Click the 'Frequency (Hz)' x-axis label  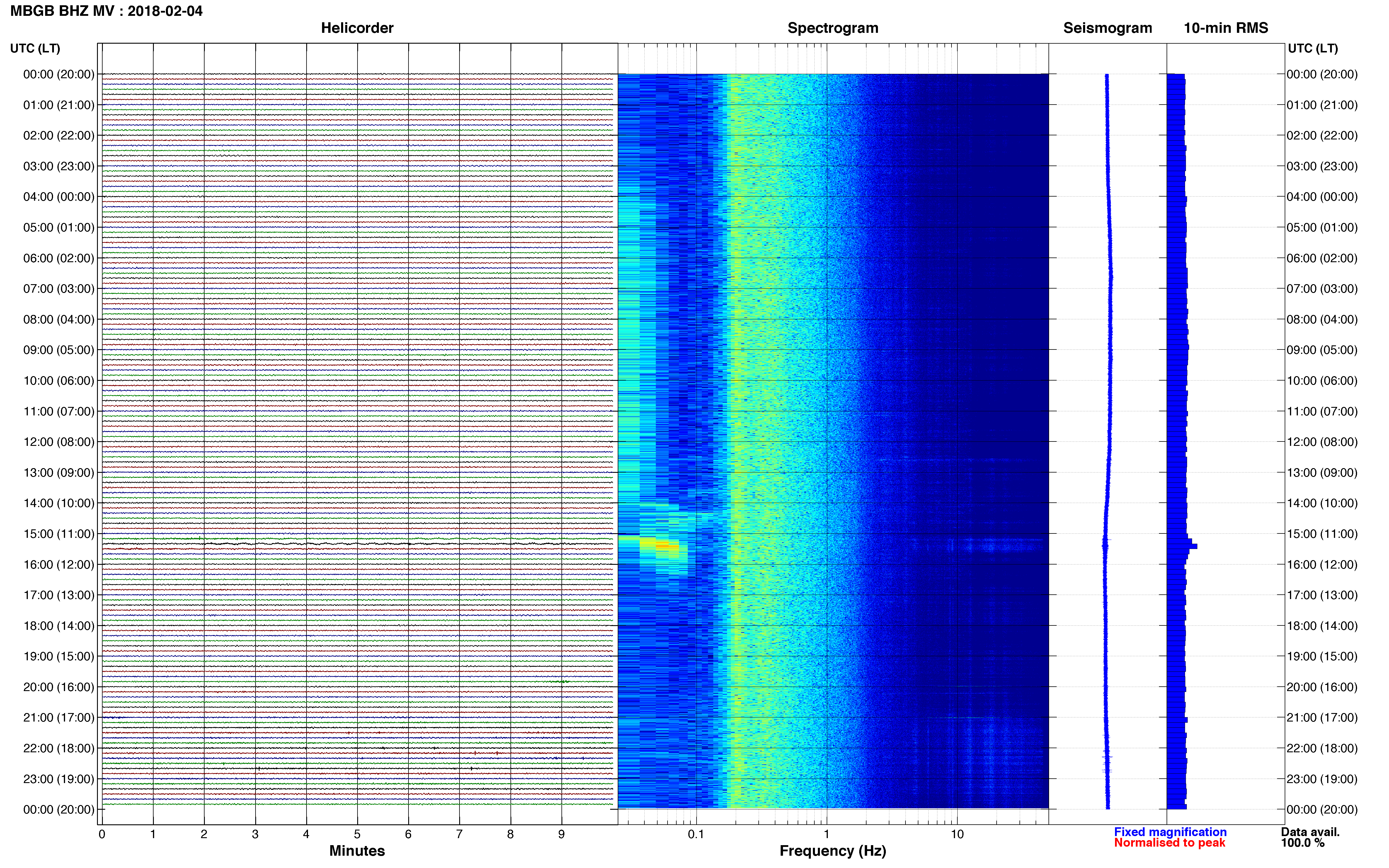[x=833, y=851]
